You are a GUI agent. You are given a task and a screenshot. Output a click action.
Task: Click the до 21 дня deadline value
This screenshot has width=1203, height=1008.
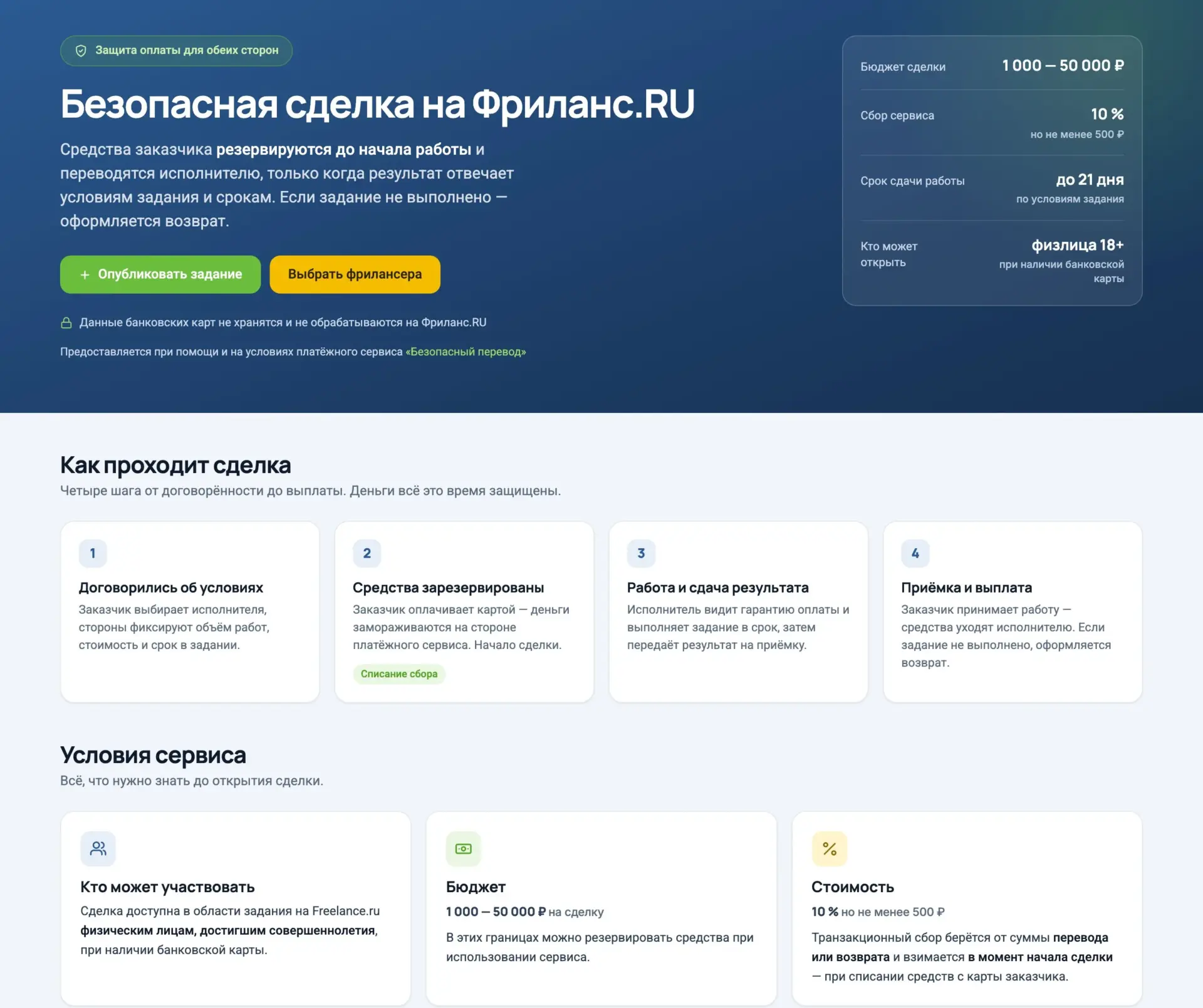point(1090,180)
